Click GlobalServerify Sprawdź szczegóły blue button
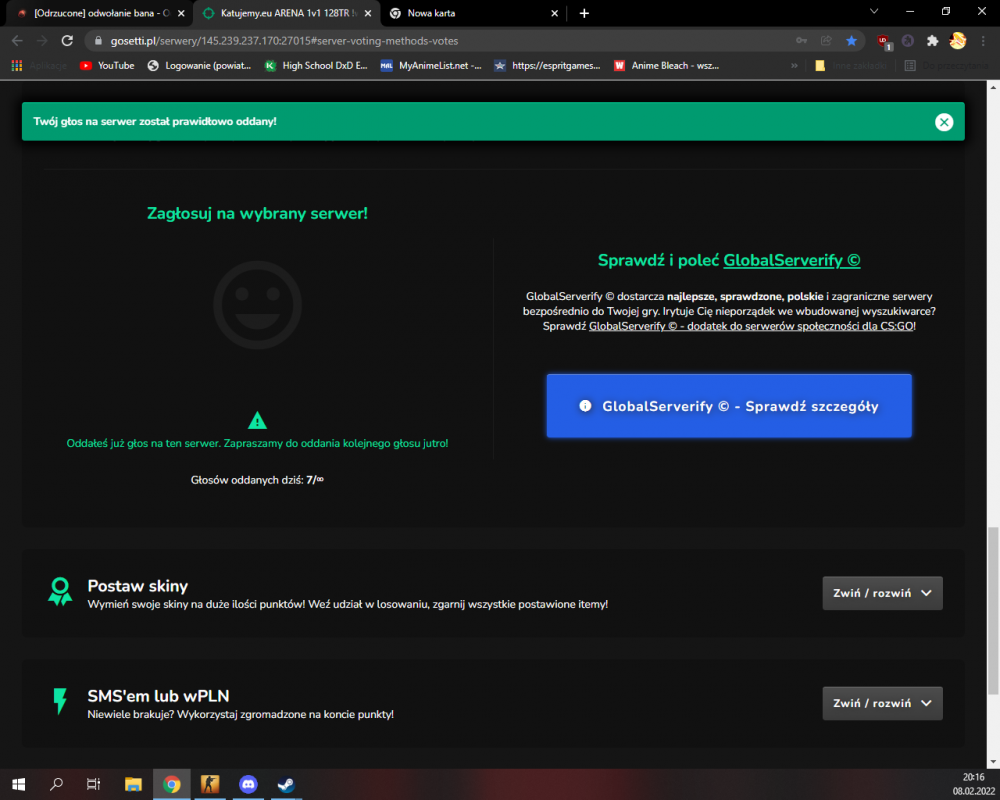This screenshot has width=1000, height=800. click(x=729, y=406)
